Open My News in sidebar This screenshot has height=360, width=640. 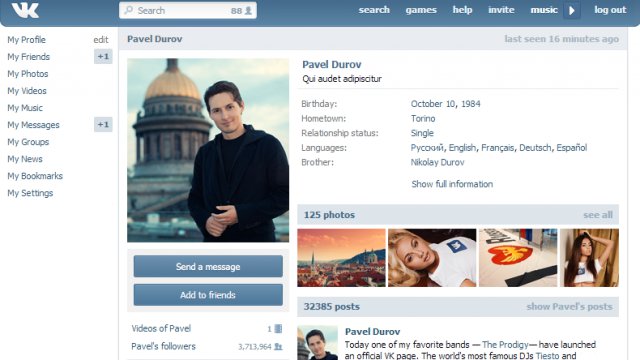tap(25, 159)
